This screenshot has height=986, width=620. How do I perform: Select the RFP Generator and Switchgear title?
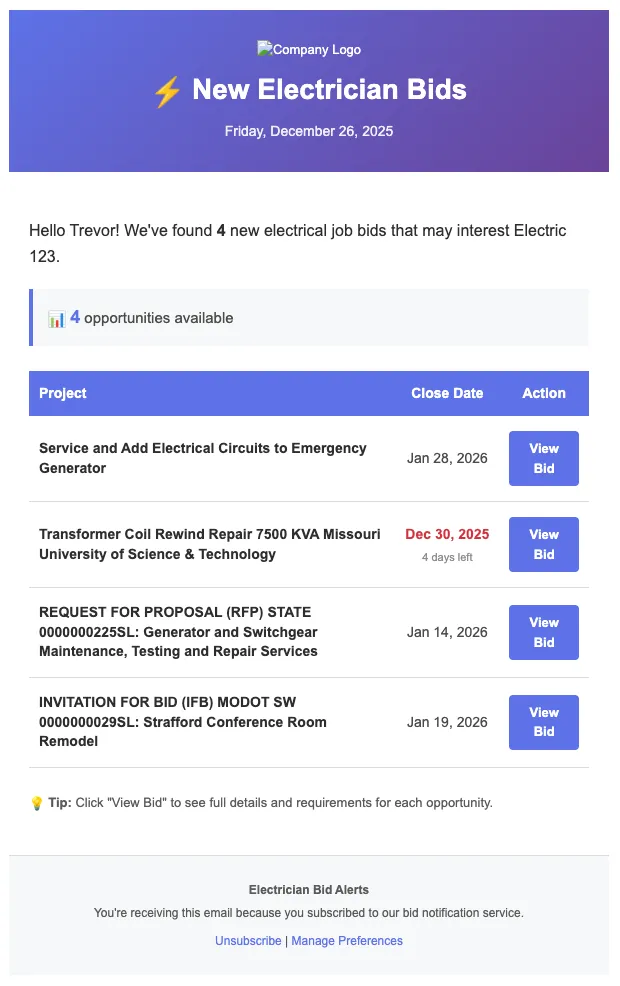(x=178, y=632)
